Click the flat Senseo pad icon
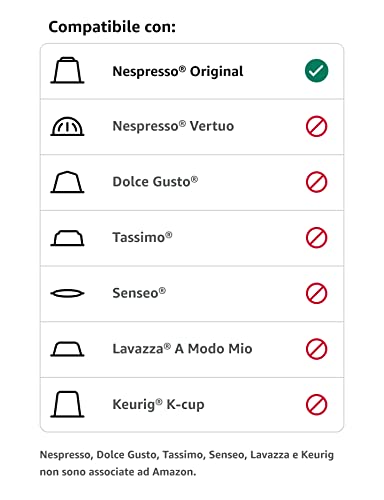The width and height of the screenshot is (384, 500). click(x=67, y=293)
